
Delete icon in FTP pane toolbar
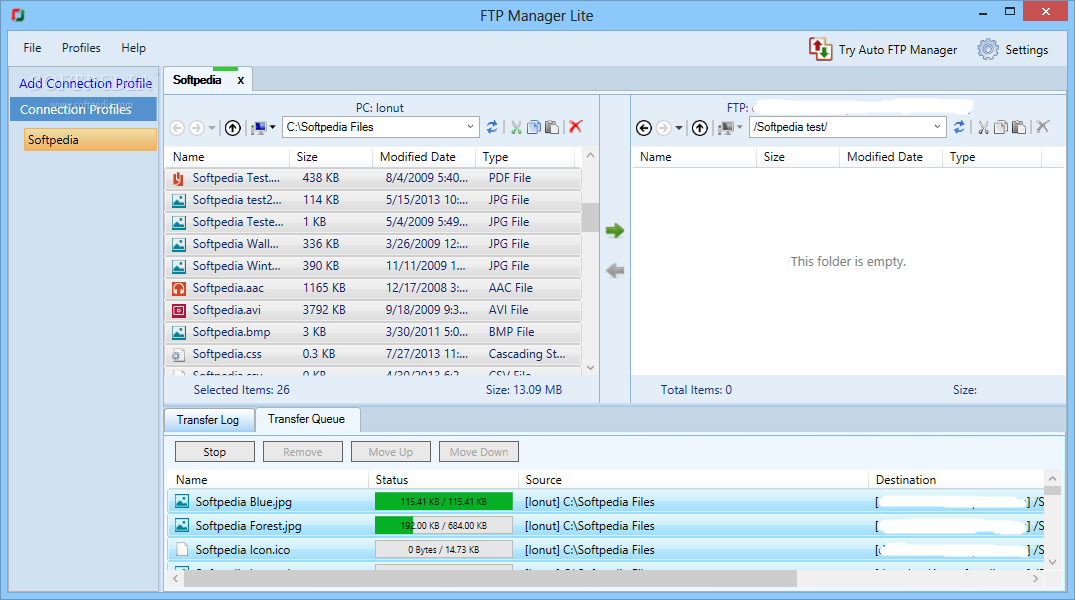click(x=1043, y=127)
